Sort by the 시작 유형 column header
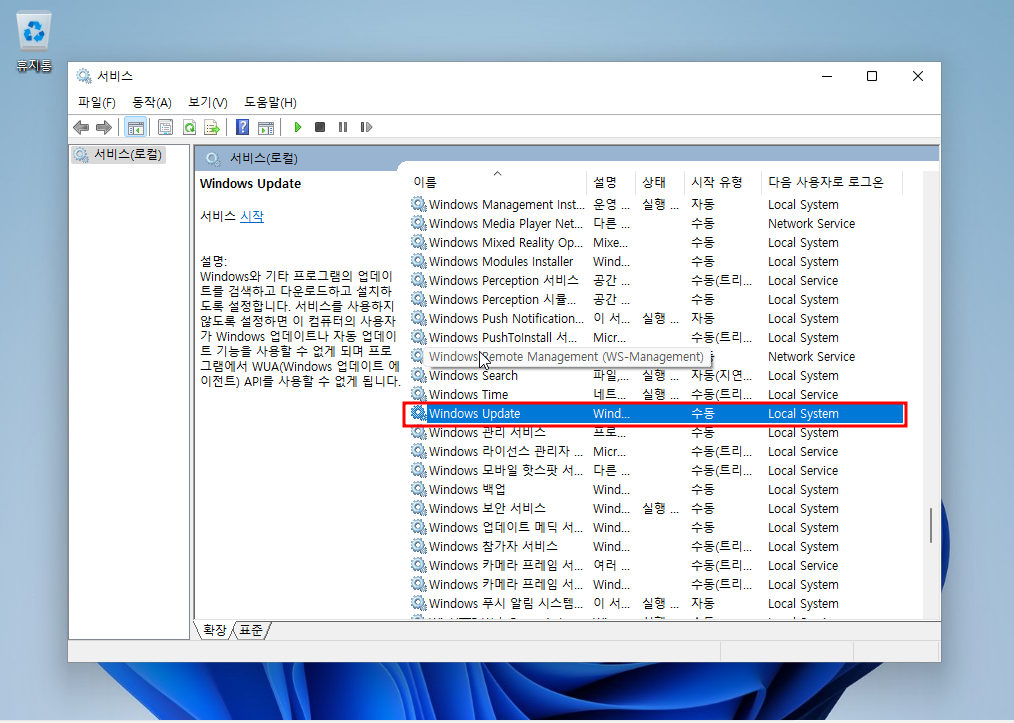The width and height of the screenshot is (1014, 723). click(x=723, y=182)
